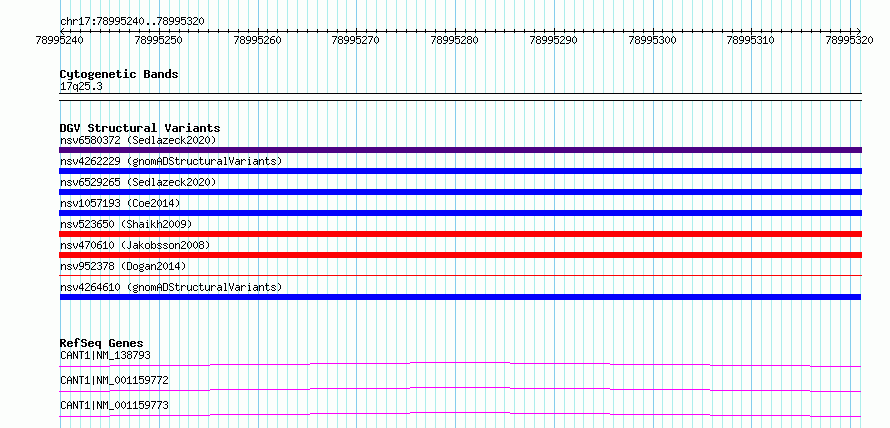Click ruler position 78995240
This screenshot has height=428, width=890.
60,40
